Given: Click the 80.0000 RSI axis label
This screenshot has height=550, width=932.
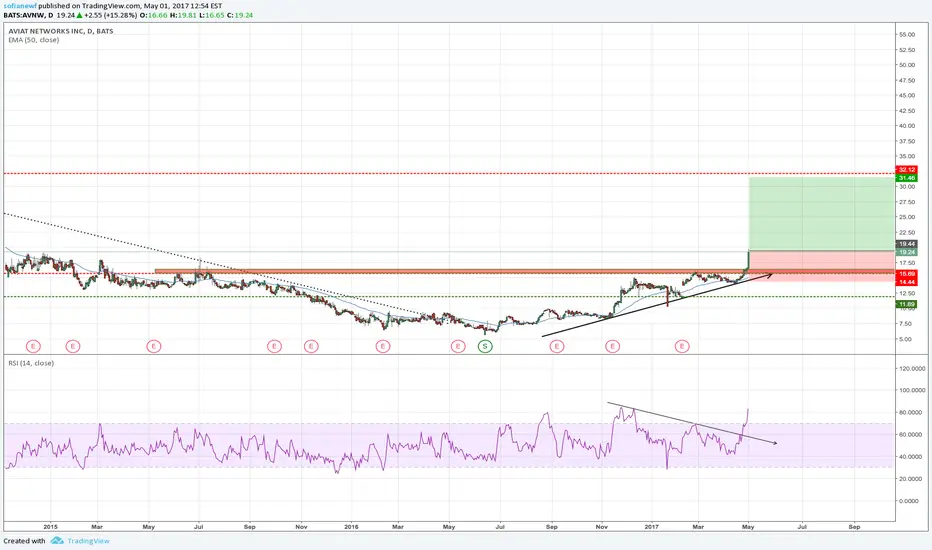Looking at the screenshot, I should tap(912, 413).
